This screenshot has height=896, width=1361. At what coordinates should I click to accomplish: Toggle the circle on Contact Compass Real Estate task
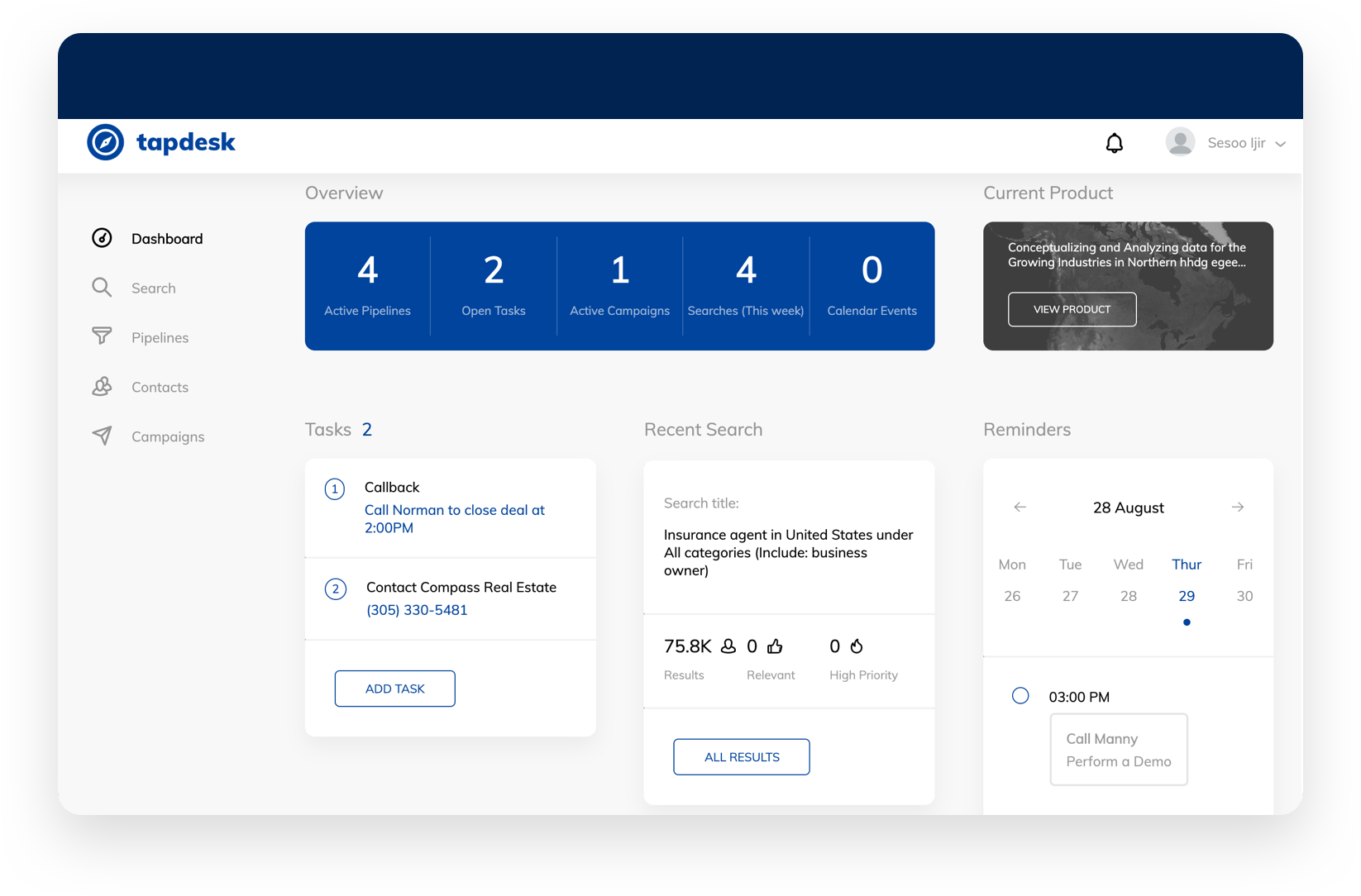[335, 589]
